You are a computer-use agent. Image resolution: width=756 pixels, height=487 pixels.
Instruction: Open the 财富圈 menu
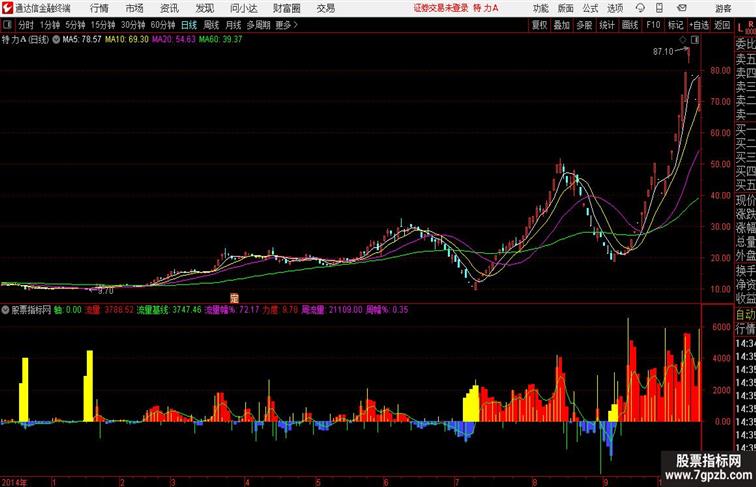pos(287,8)
